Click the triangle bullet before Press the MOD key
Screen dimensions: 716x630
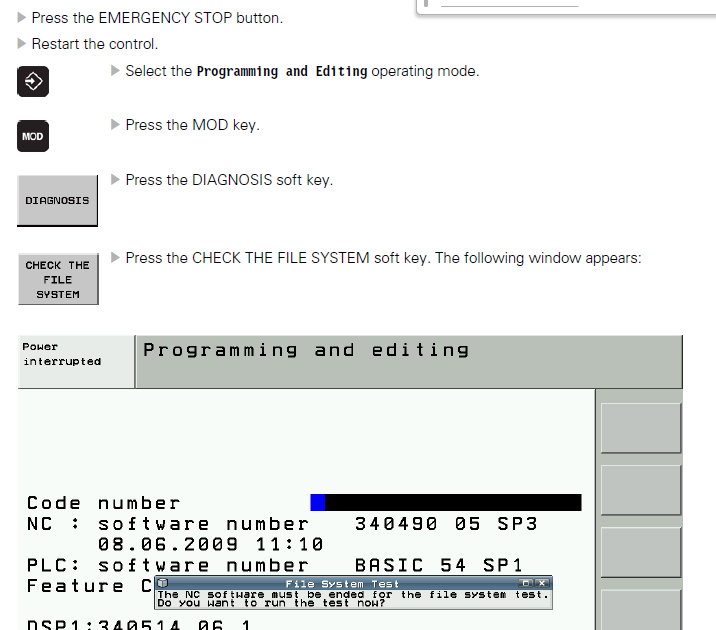pos(116,125)
